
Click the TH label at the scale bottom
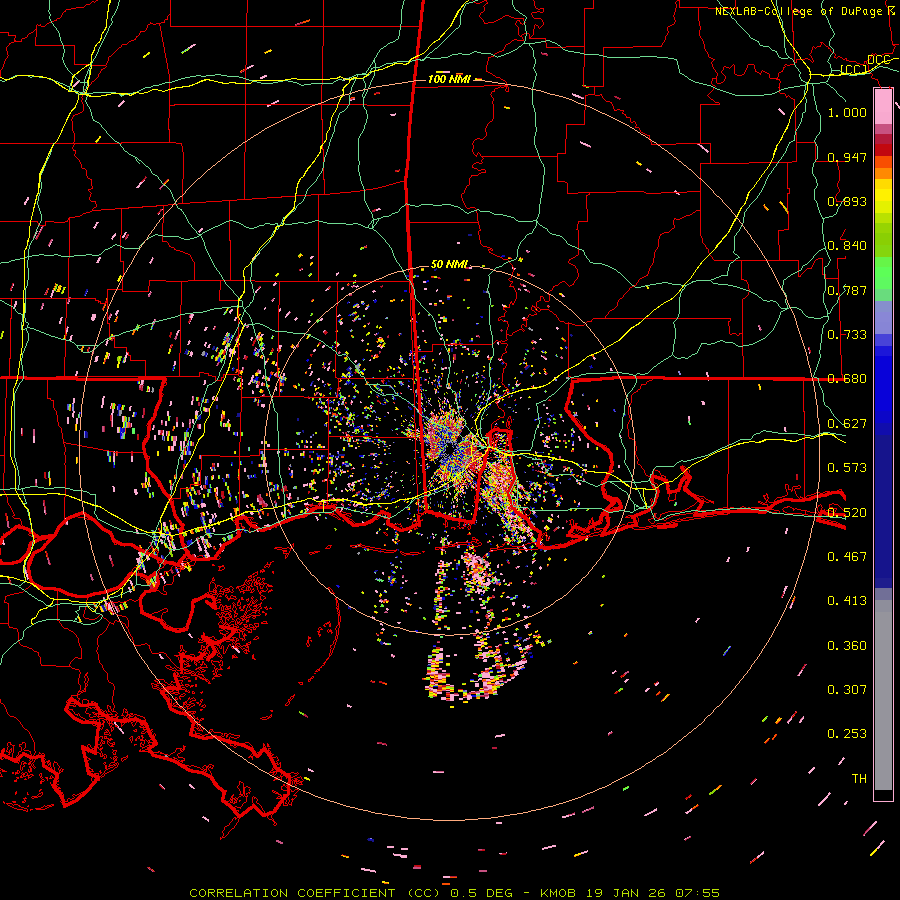pyautogui.click(x=859, y=778)
